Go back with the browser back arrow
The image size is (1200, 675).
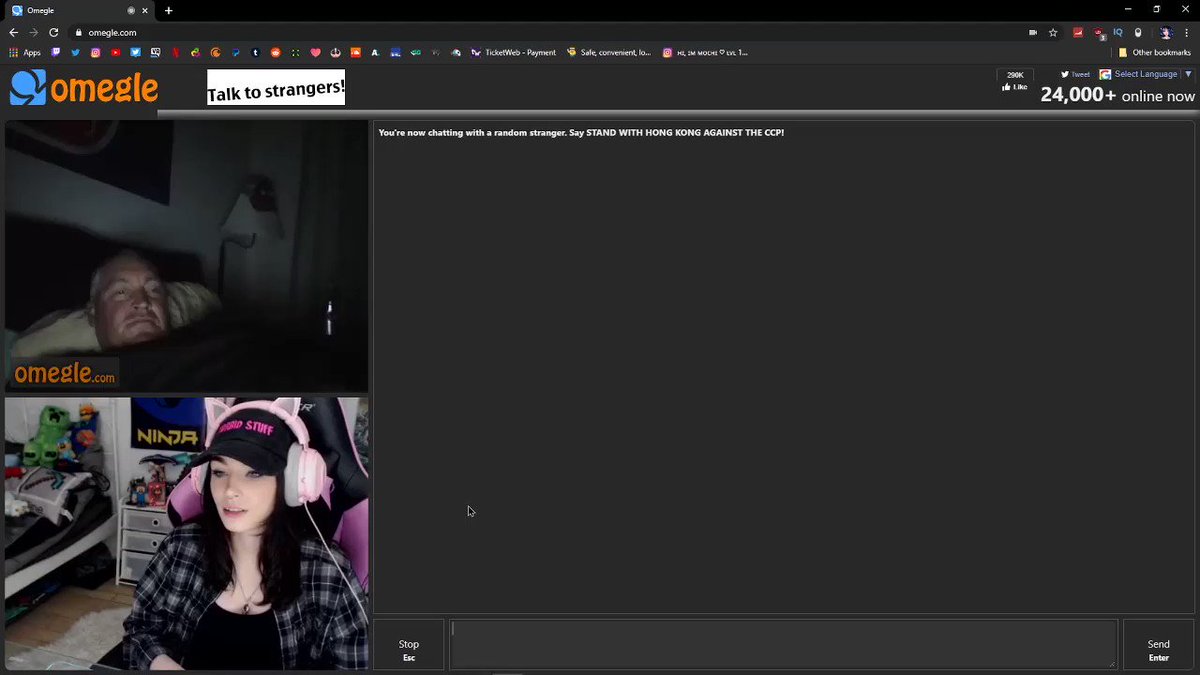click(14, 32)
